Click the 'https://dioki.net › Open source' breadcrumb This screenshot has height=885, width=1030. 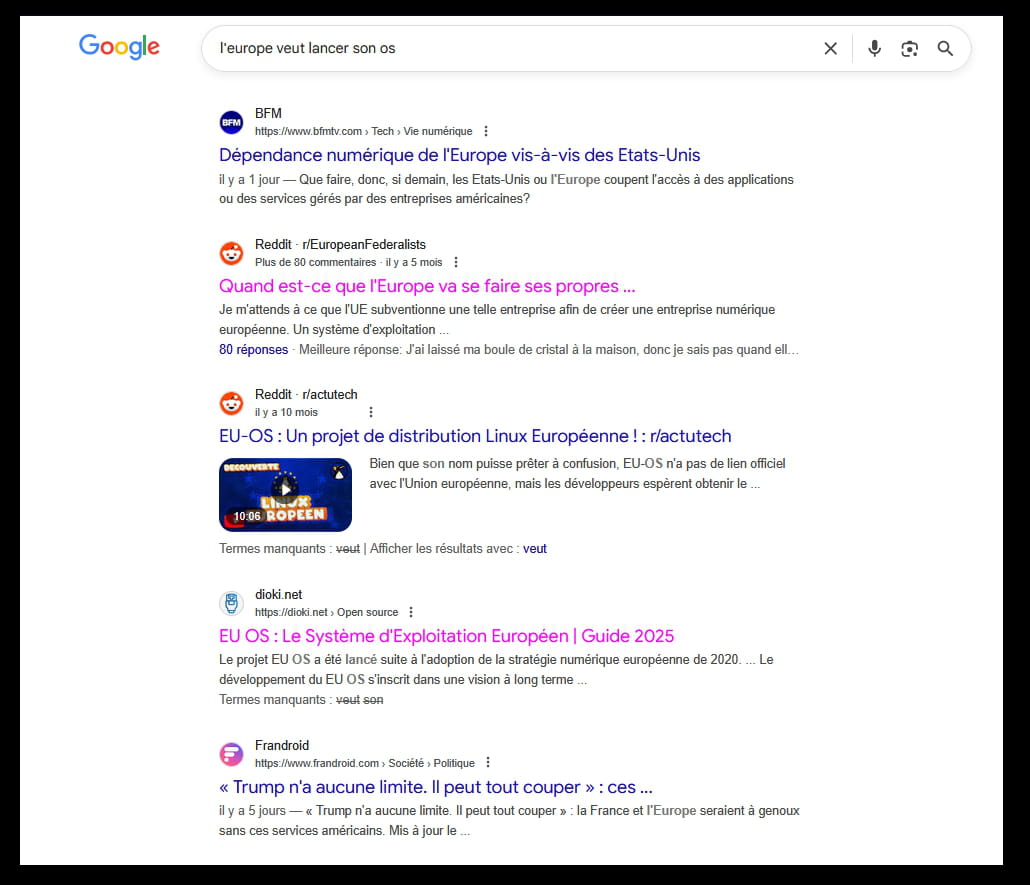pyautogui.click(x=326, y=612)
